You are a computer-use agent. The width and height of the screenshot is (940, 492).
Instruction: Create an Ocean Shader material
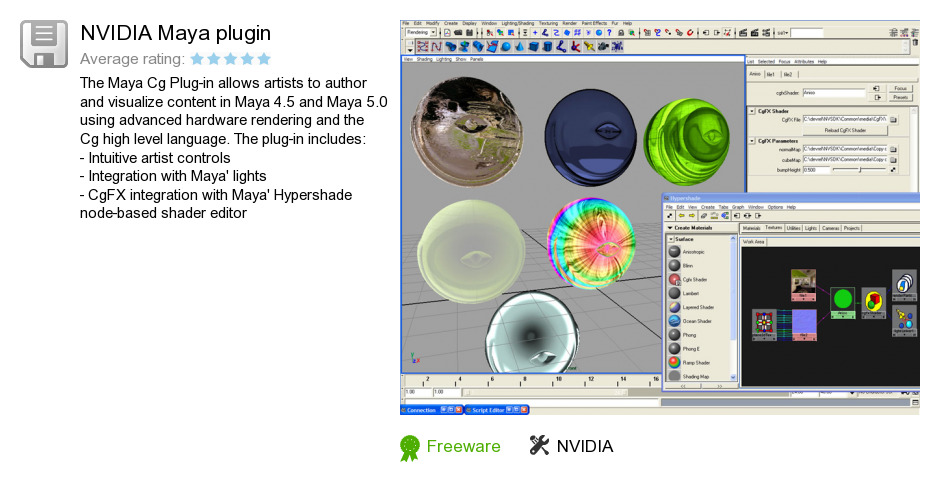(x=691, y=321)
